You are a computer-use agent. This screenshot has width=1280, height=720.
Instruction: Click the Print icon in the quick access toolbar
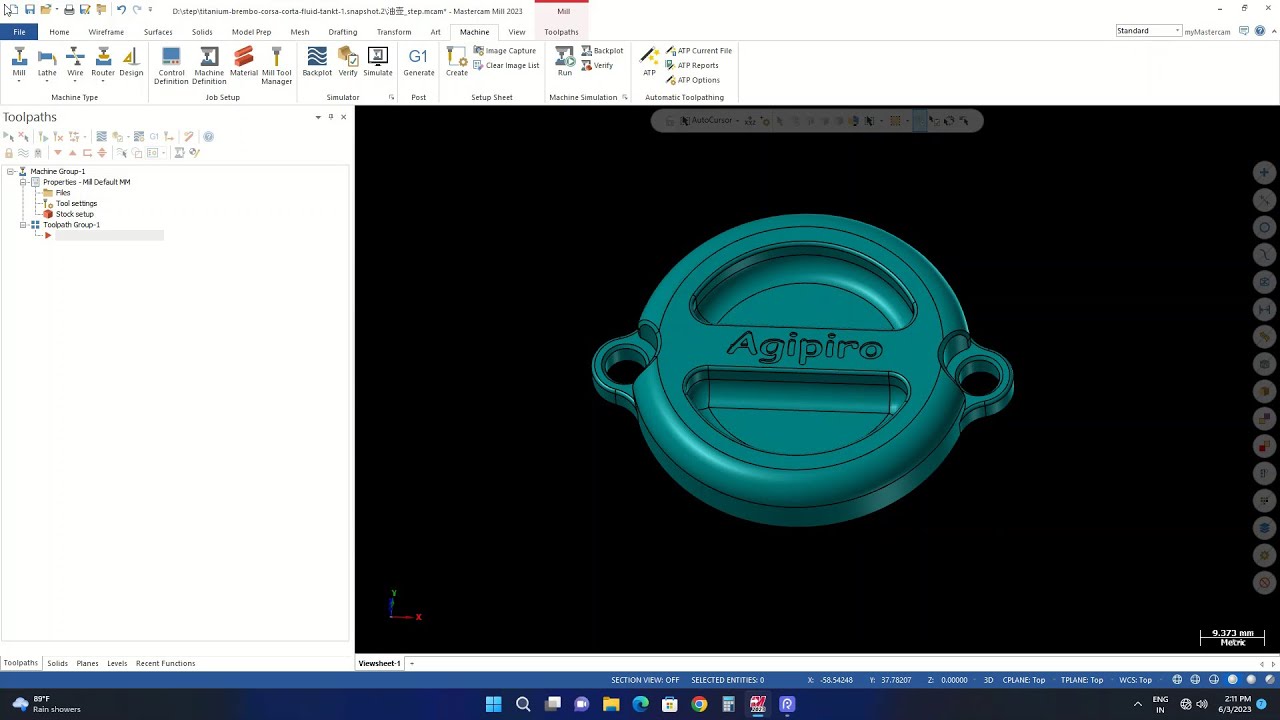69,10
